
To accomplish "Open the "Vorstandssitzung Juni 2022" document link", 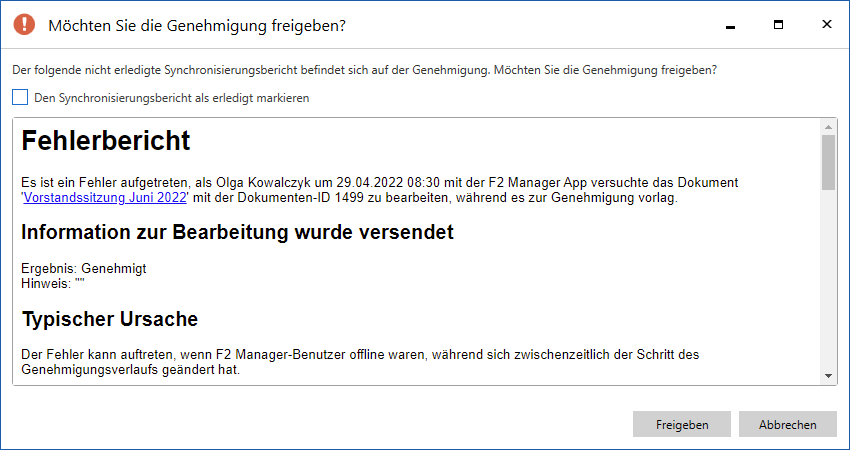I will click(x=105, y=198).
